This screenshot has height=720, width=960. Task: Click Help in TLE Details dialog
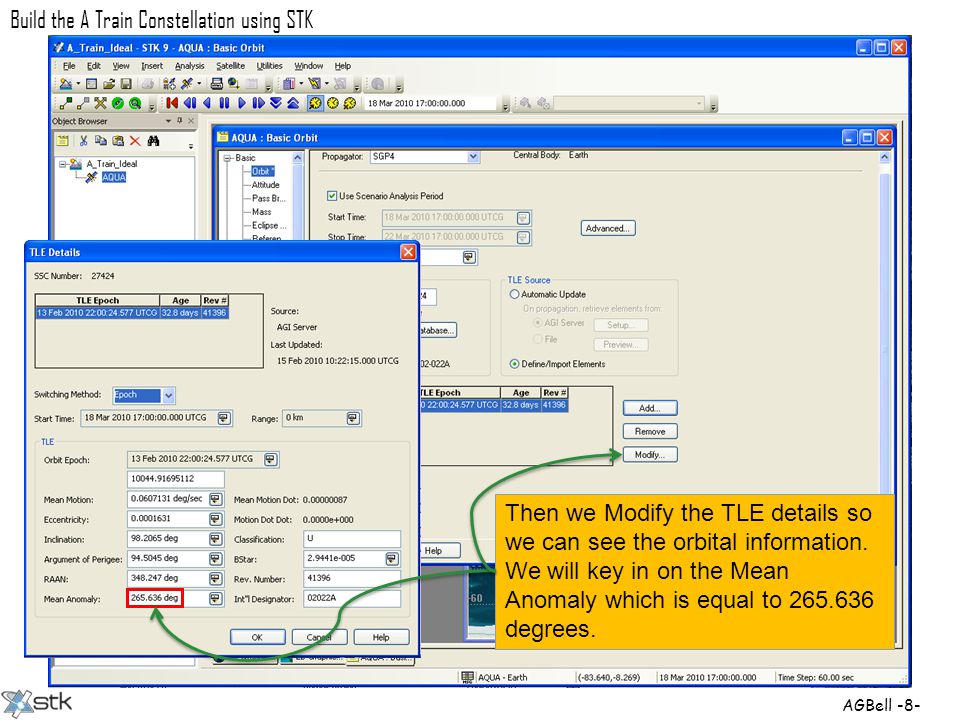click(381, 637)
